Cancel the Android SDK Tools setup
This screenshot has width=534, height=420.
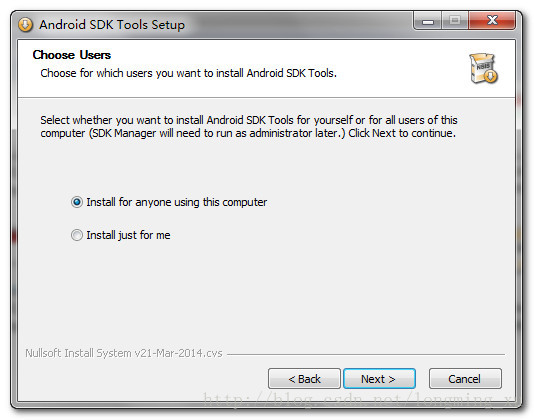[x=465, y=378]
